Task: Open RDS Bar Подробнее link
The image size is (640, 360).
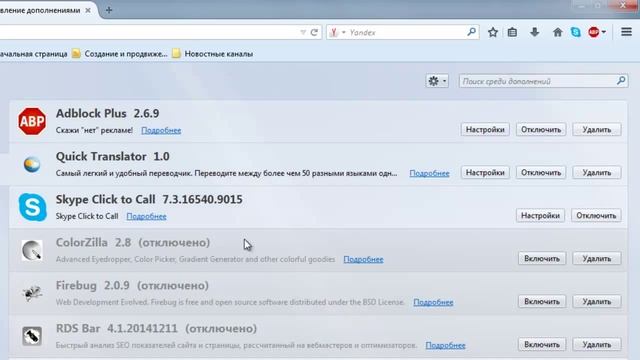Action: pyautogui.click(x=445, y=345)
